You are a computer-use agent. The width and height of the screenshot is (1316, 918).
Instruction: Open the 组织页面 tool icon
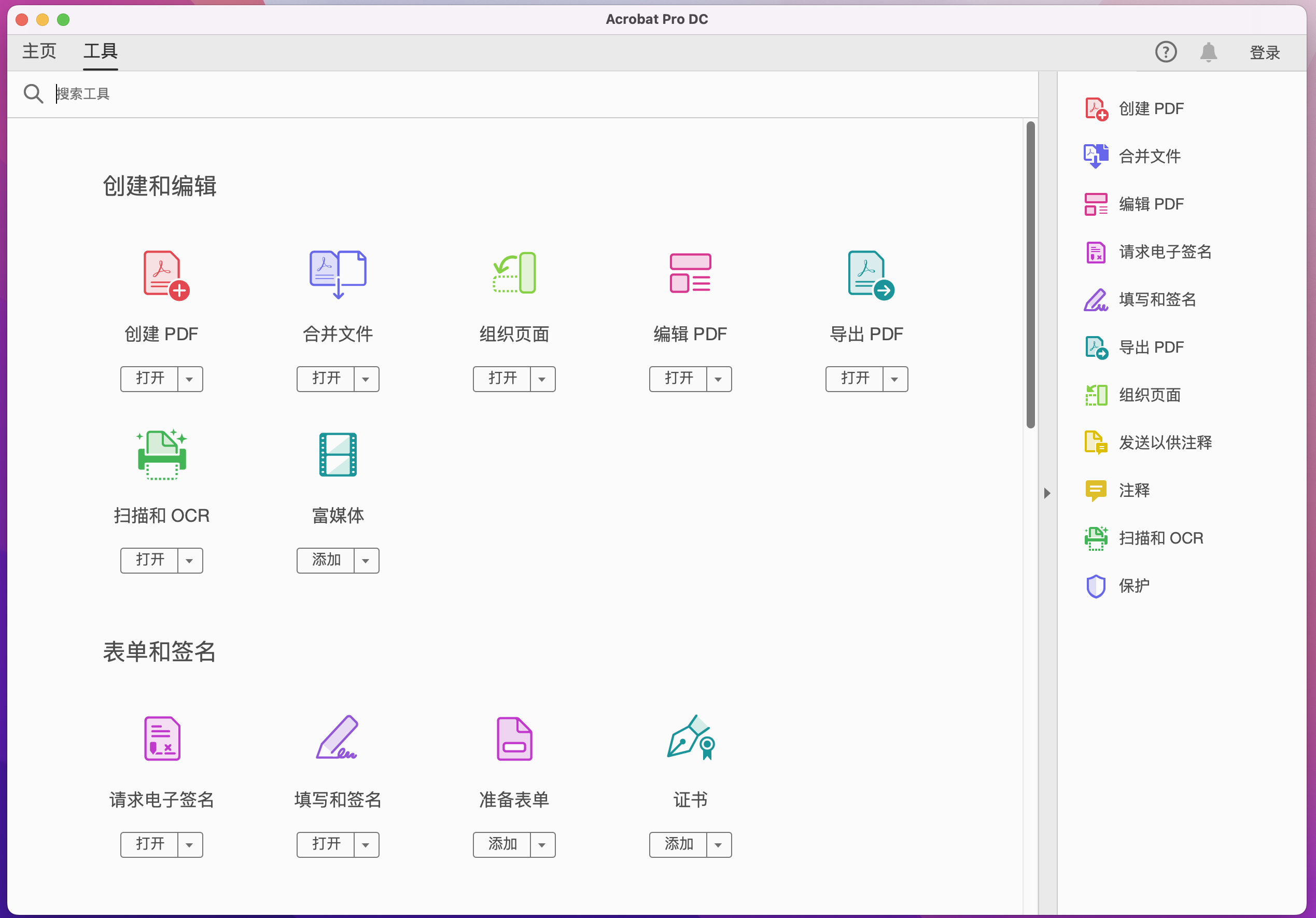click(514, 274)
